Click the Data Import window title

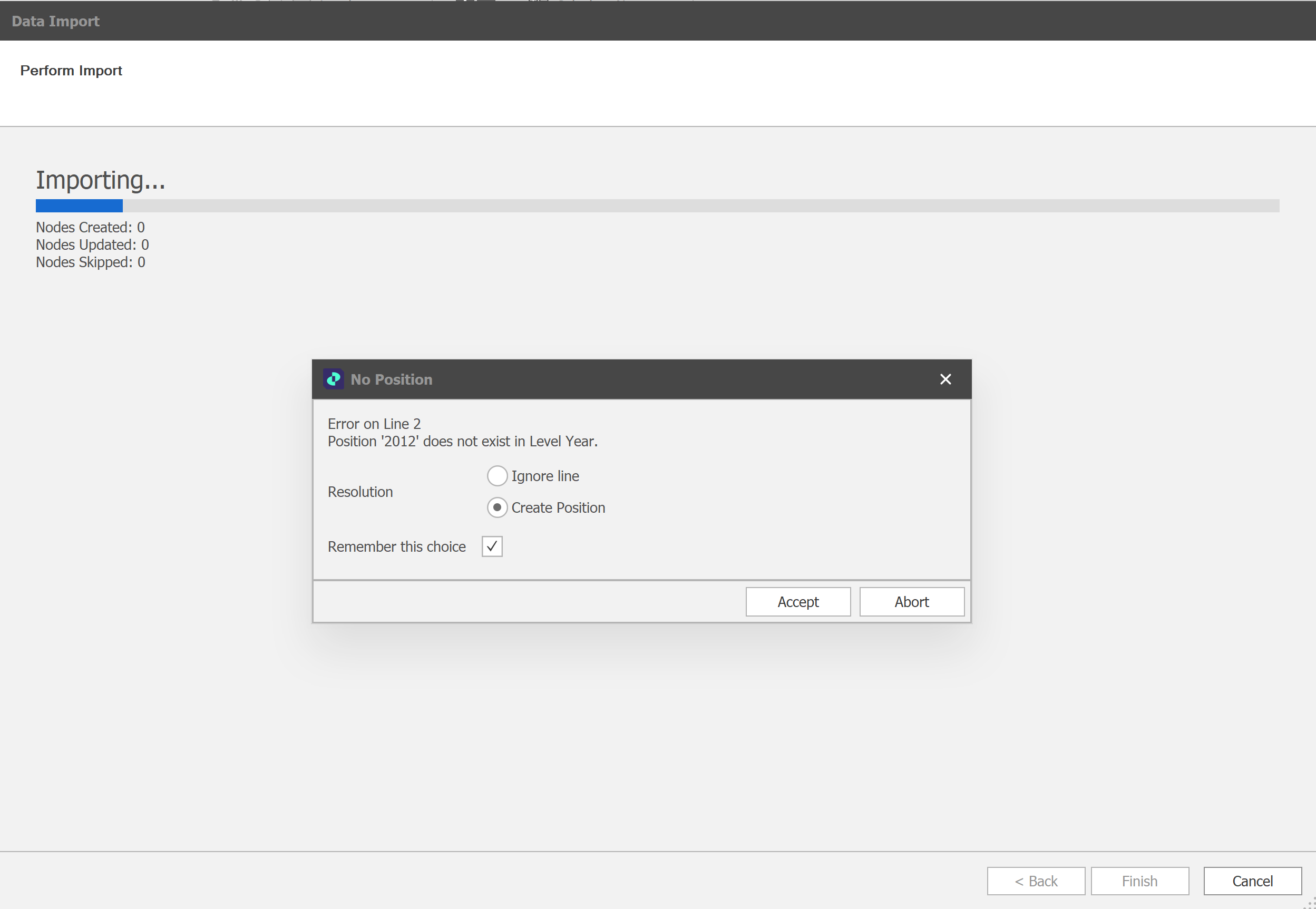[56, 21]
